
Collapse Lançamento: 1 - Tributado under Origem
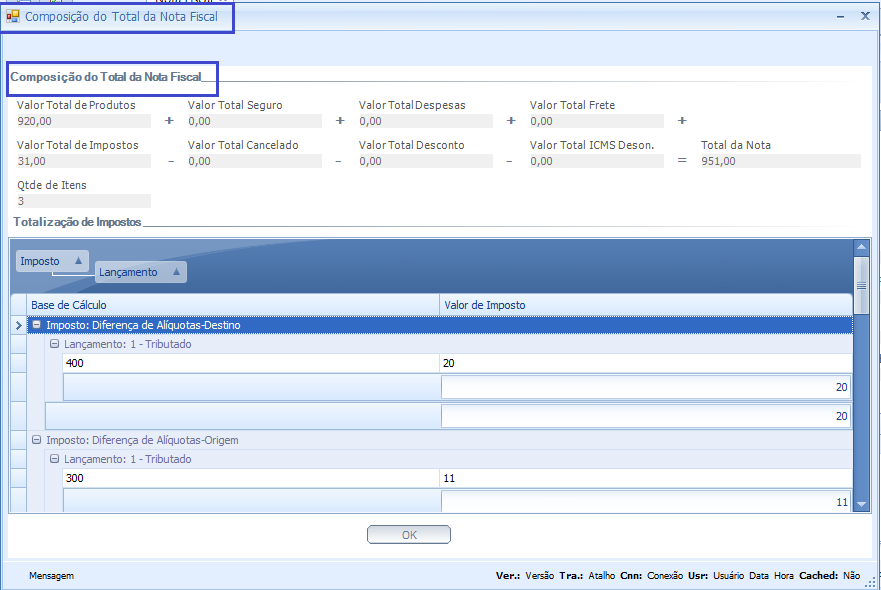55,459
